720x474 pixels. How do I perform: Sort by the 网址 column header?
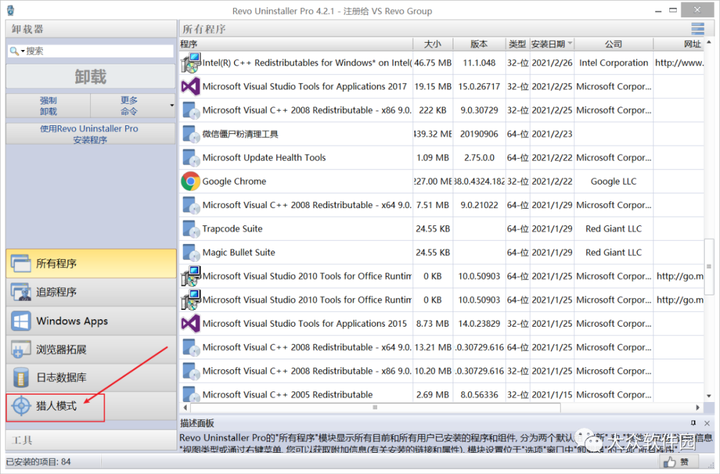[679, 44]
